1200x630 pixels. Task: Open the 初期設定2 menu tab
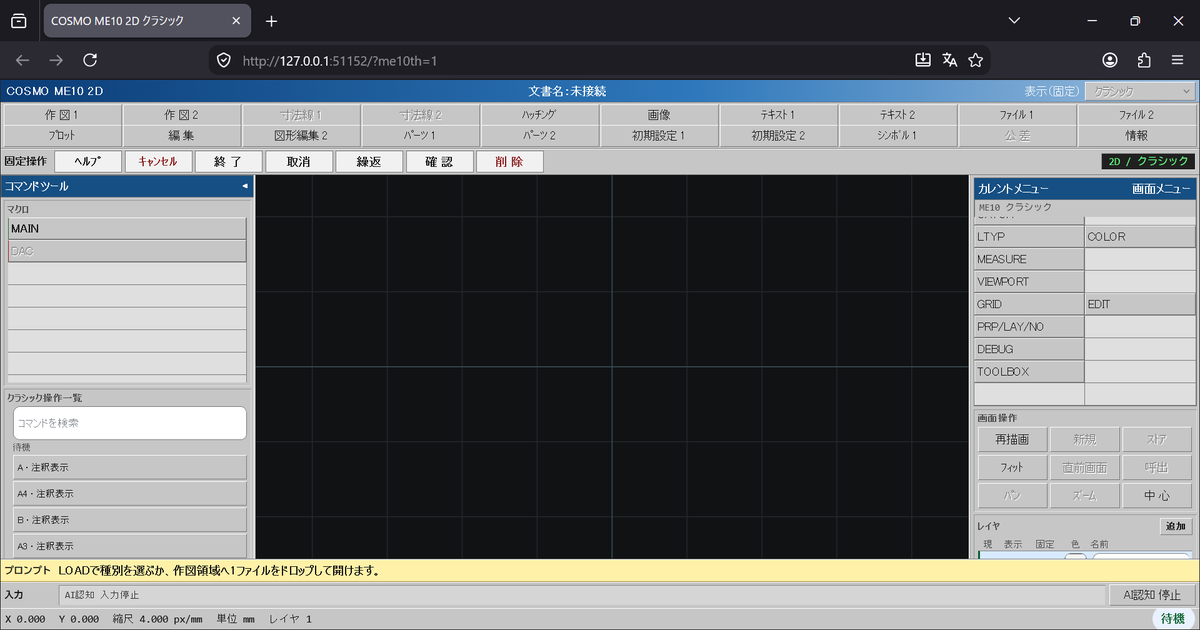(778, 135)
